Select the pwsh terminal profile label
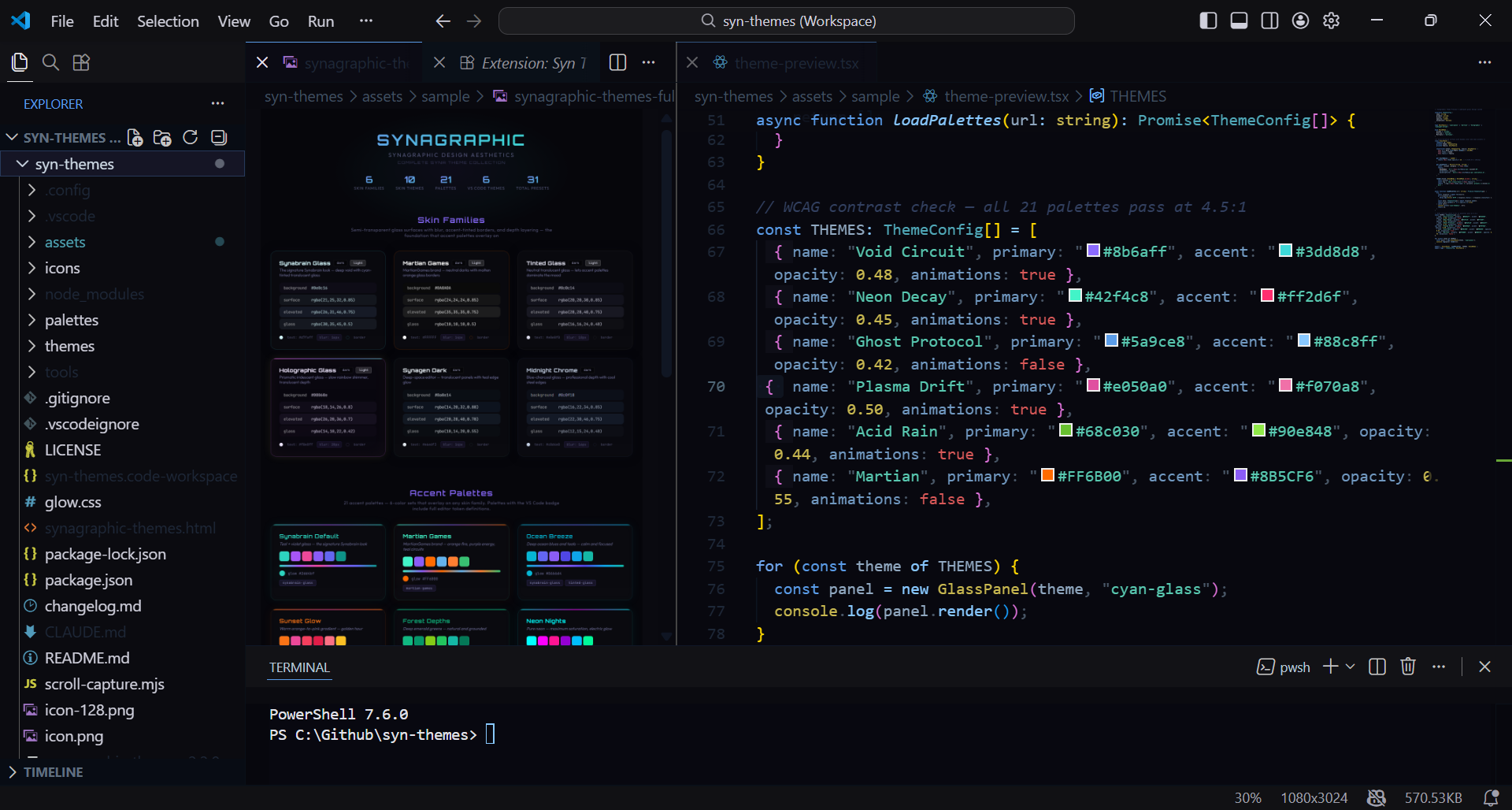1512x810 pixels. 1295,667
